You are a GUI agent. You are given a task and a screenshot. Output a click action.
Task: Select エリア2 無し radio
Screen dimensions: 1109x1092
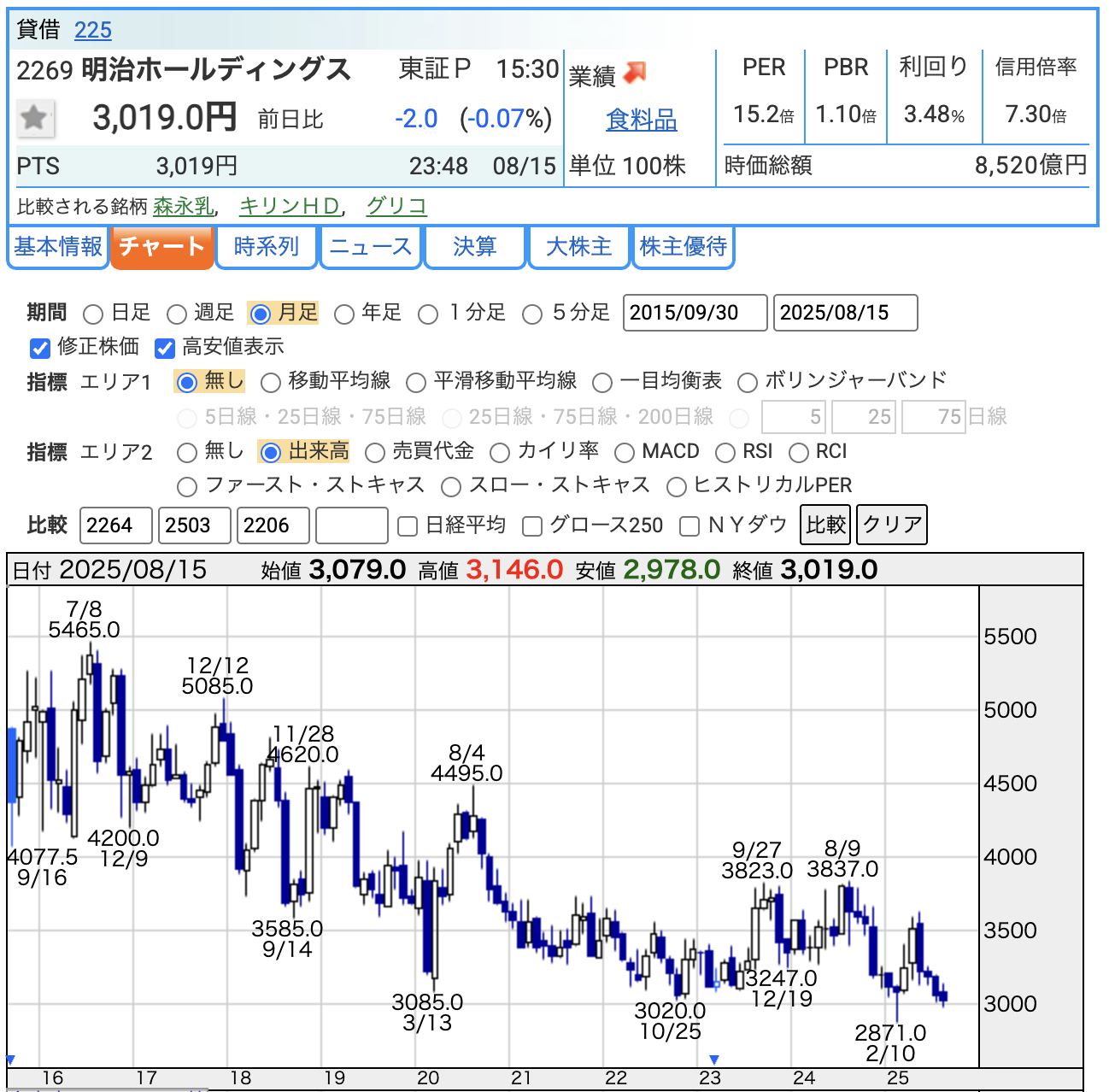pyautogui.click(x=187, y=452)
